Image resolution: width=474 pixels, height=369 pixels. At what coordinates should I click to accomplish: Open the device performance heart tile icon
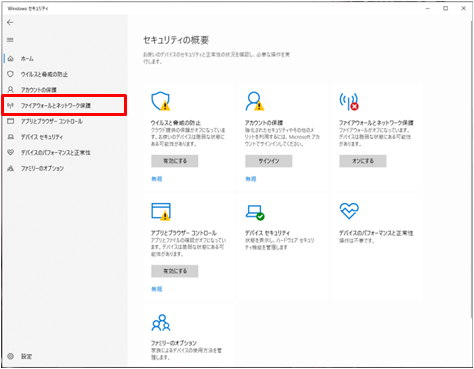[349, 211]
